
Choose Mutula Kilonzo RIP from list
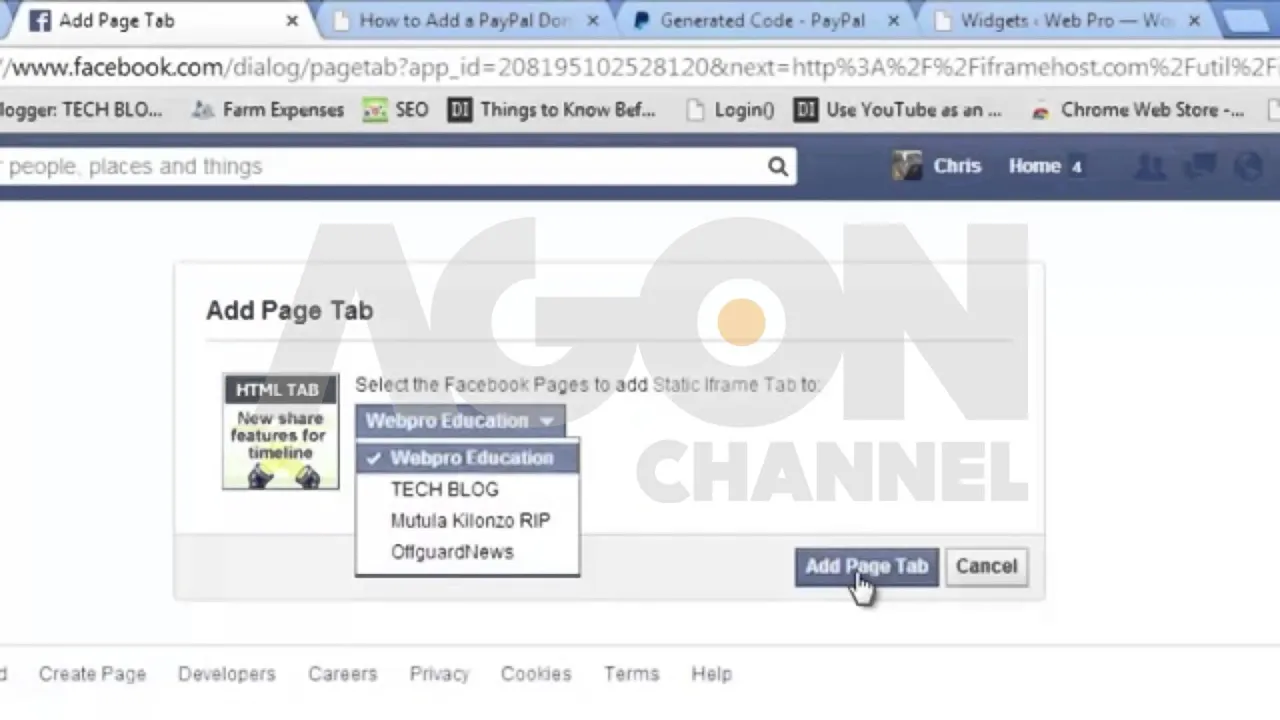tap(467, 520)
